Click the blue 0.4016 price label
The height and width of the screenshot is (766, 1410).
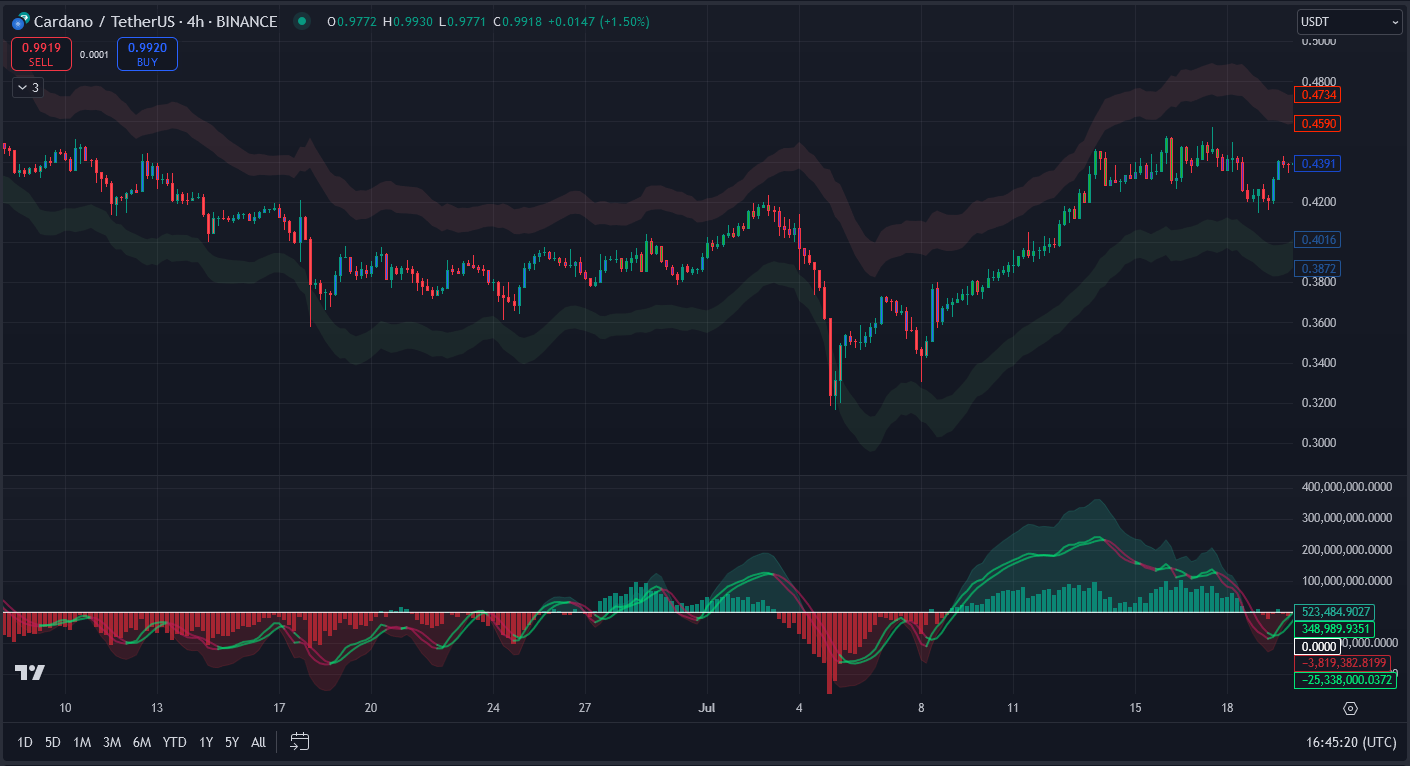[1316, 239]
